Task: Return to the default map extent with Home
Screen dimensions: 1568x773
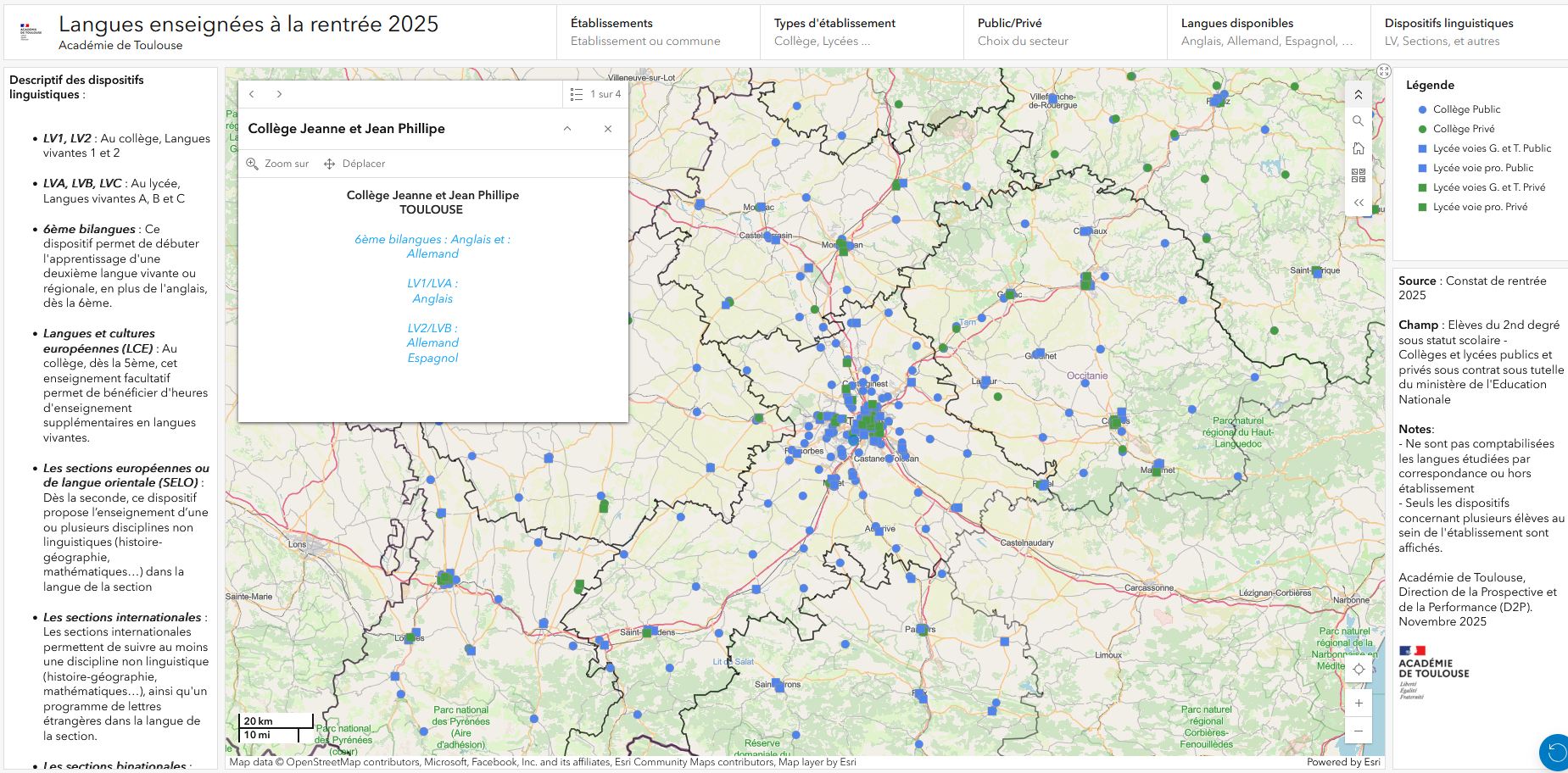Action: [x=1359, y=148]
